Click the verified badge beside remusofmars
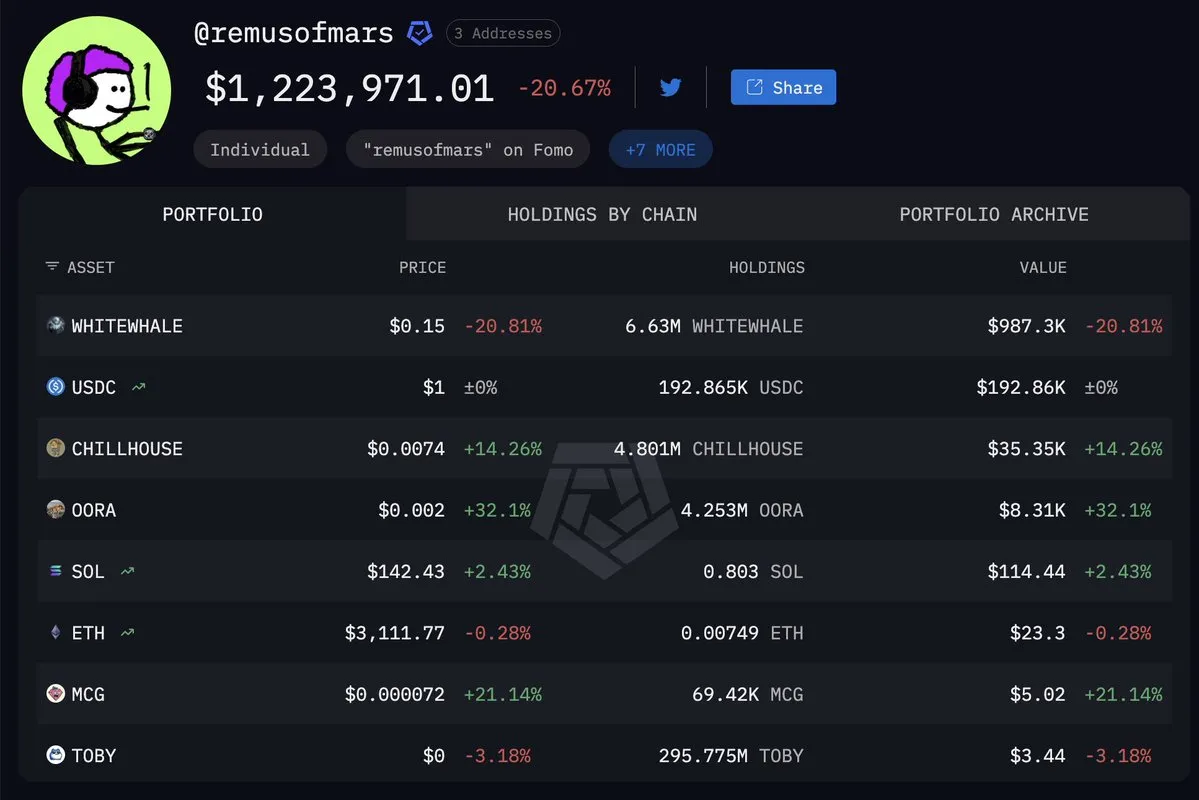Screen dimensions: 1199x800 [419, 33]
